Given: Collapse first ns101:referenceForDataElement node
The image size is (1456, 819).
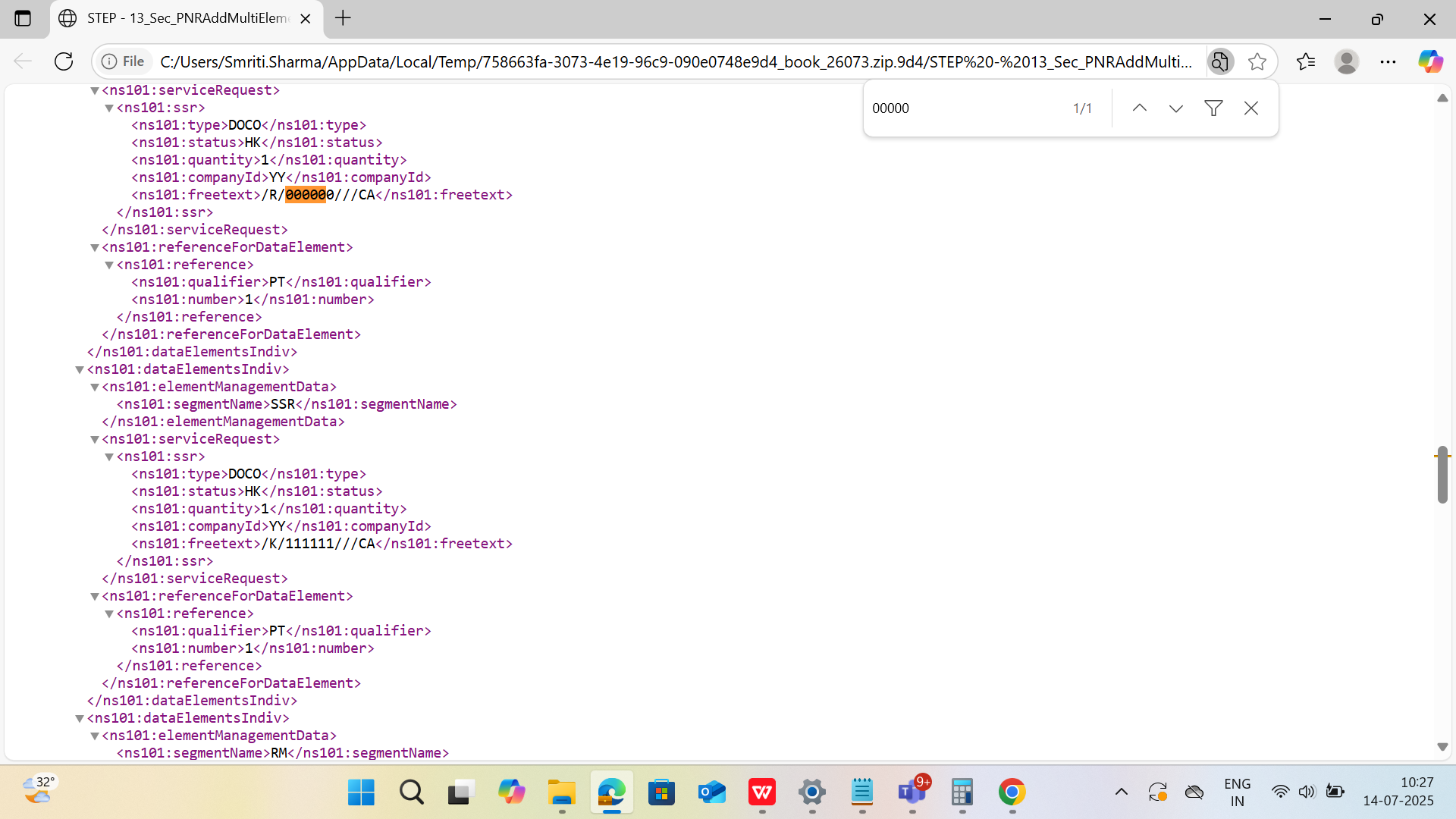Looking at the screenshot, I should 95,248.
